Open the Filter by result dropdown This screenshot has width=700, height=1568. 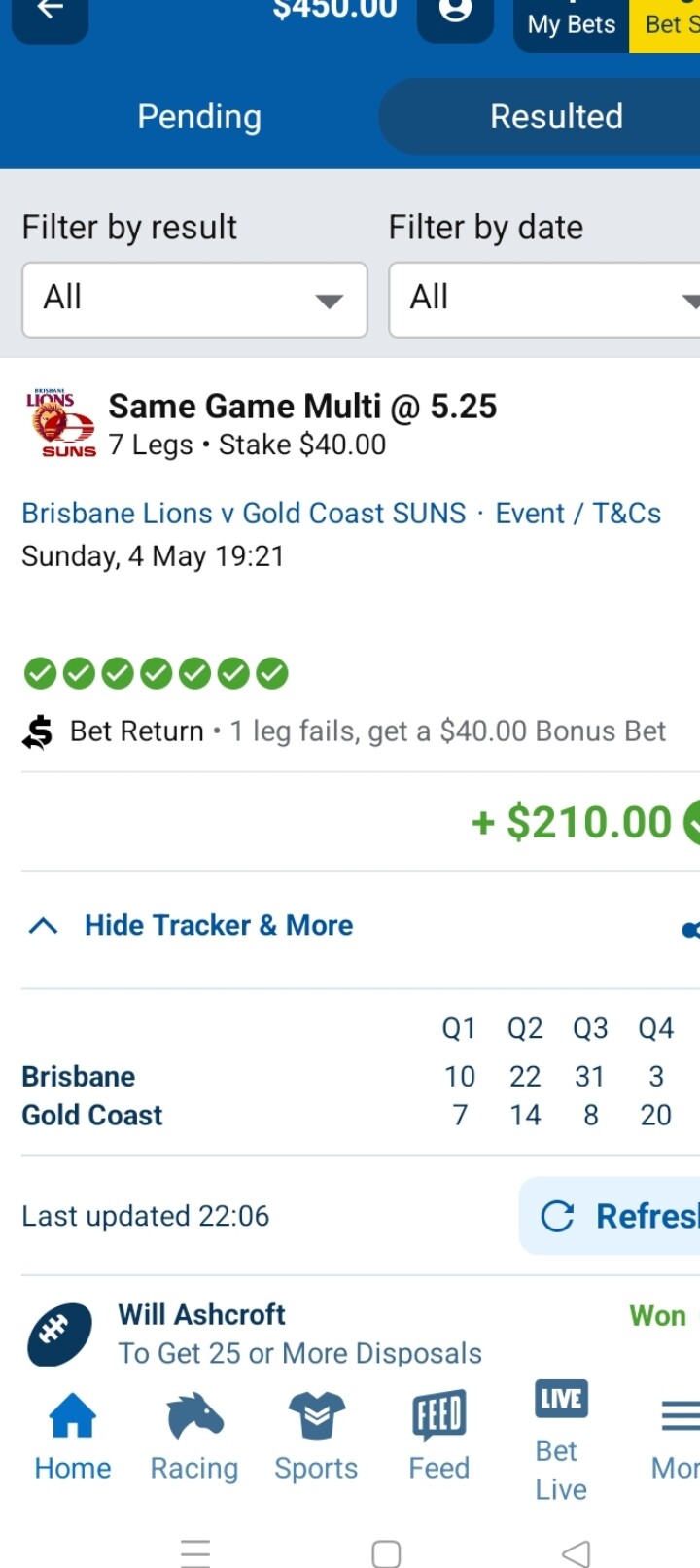(194, 300)
